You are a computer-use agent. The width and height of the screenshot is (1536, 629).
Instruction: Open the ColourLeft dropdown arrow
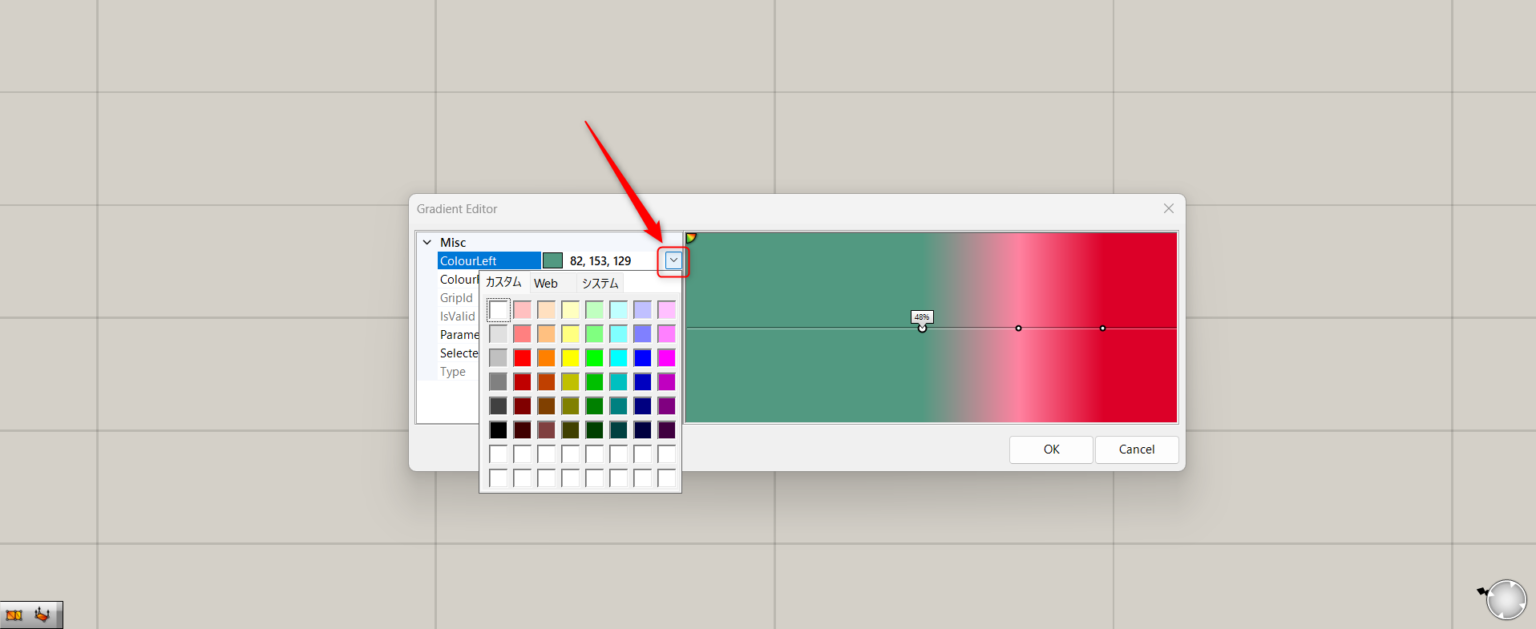pos(671,260)
